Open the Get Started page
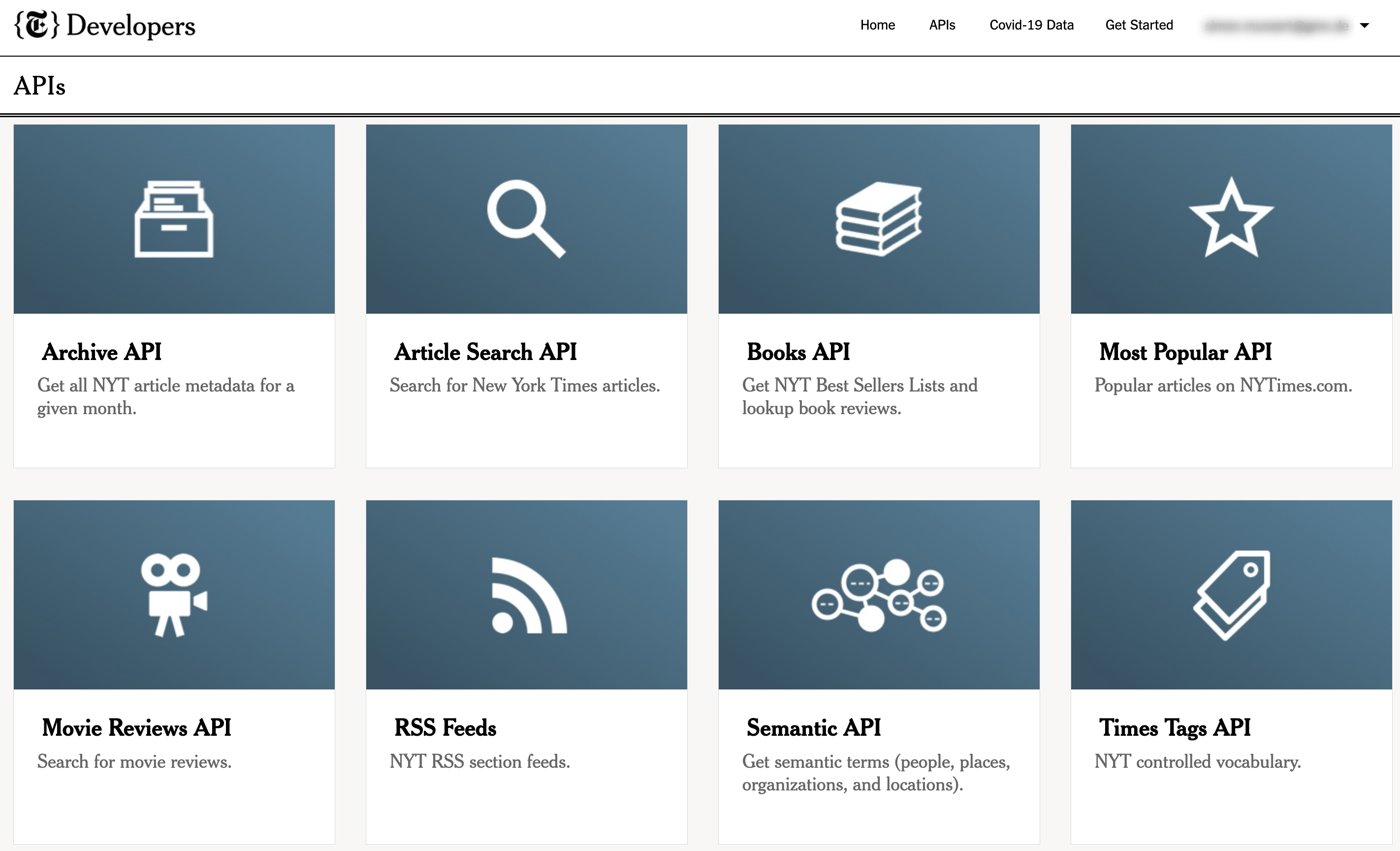The height and width of the screenshot is (851, 1400). coord(1139,25)
